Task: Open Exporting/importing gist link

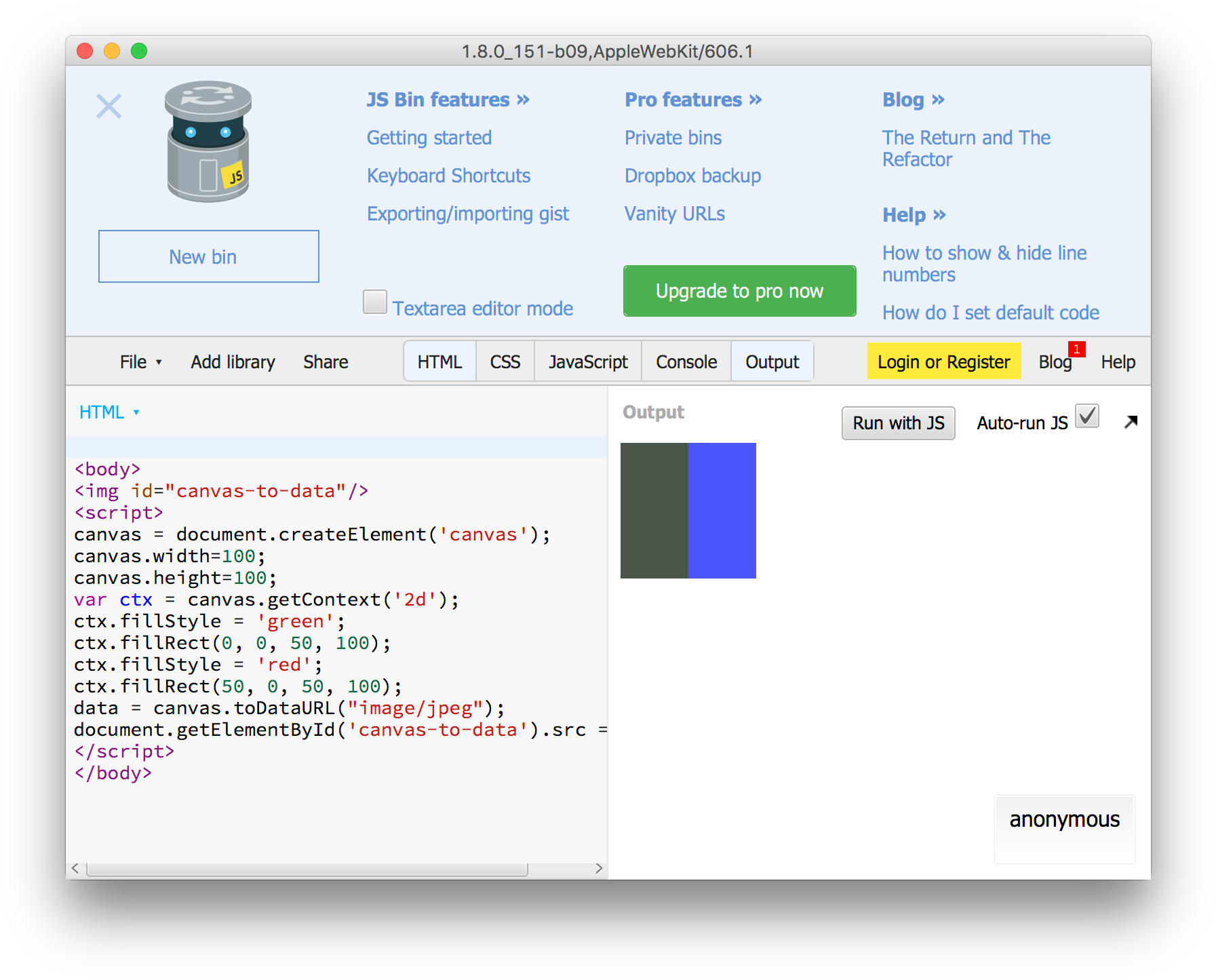Action: pos(468,214)
